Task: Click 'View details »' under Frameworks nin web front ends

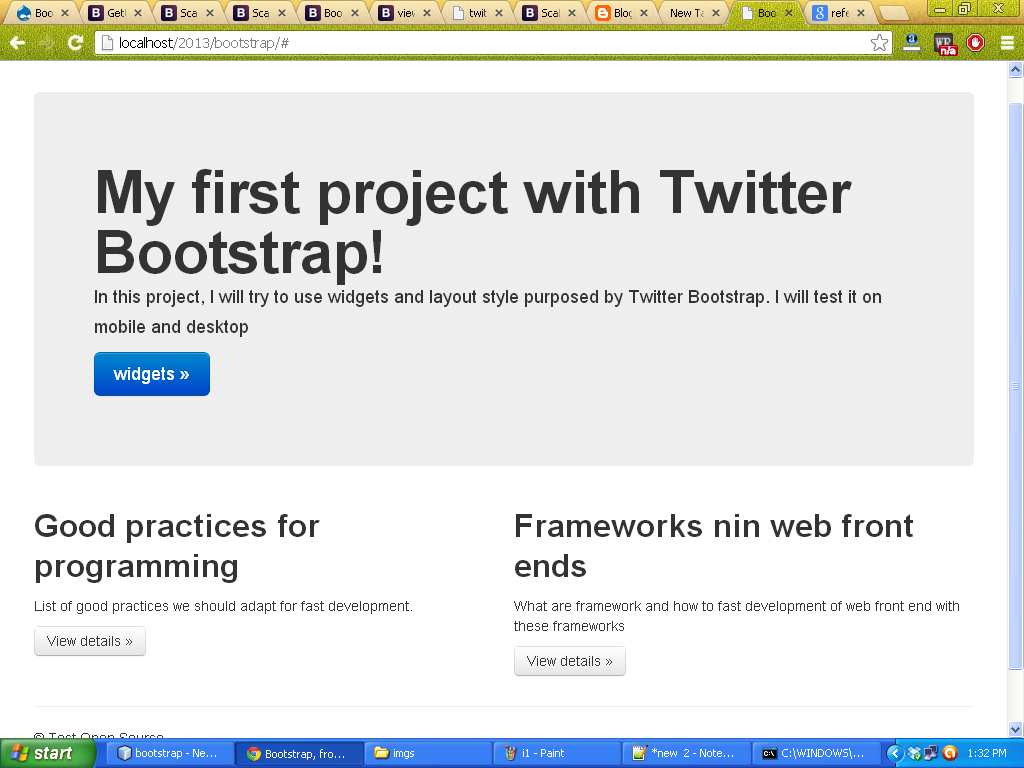Action: pyautogui.click(x=569, y=662)
